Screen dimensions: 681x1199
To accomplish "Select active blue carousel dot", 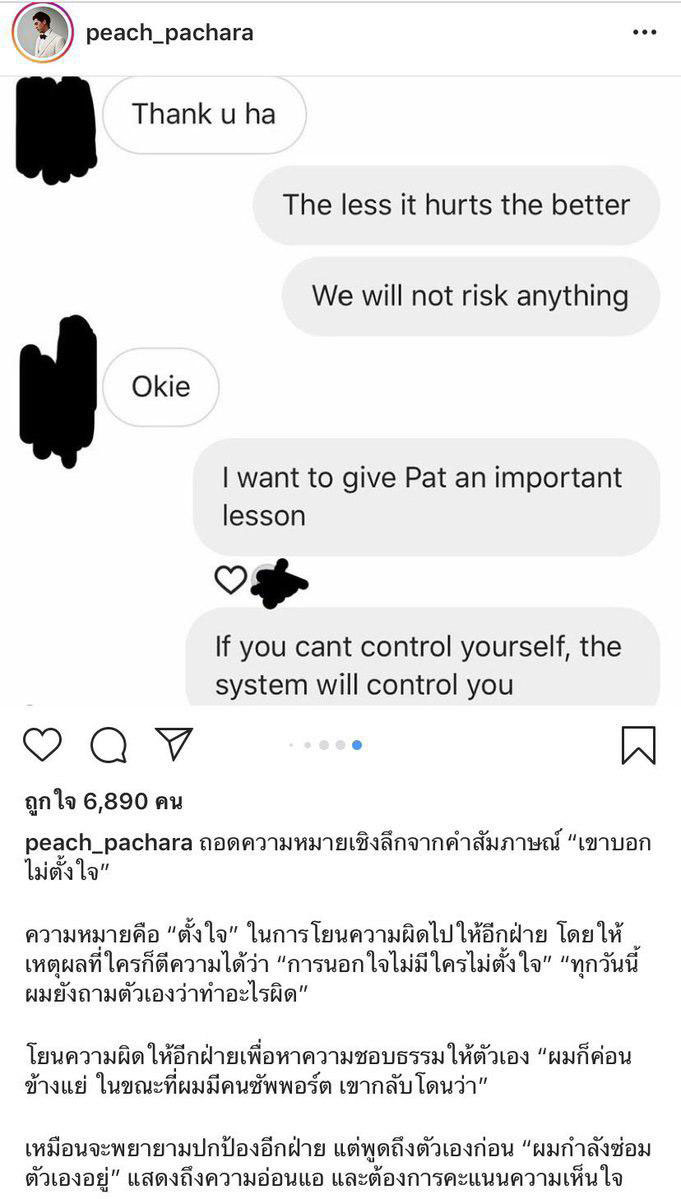I will point(357,745).
